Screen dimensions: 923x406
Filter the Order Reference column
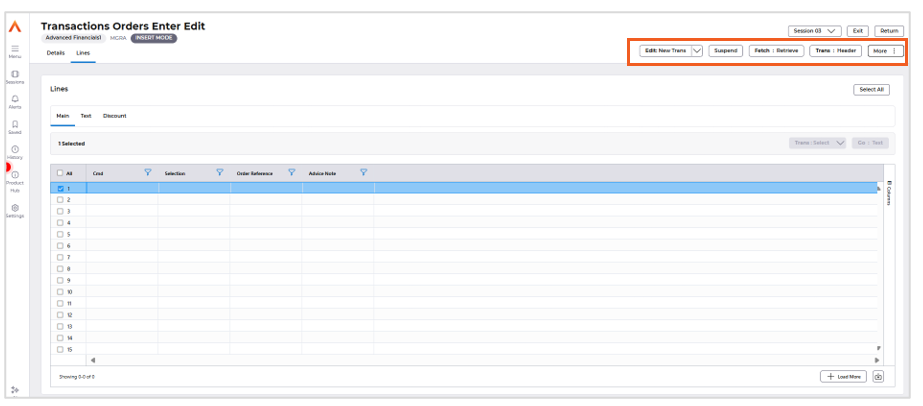[291, 172]
